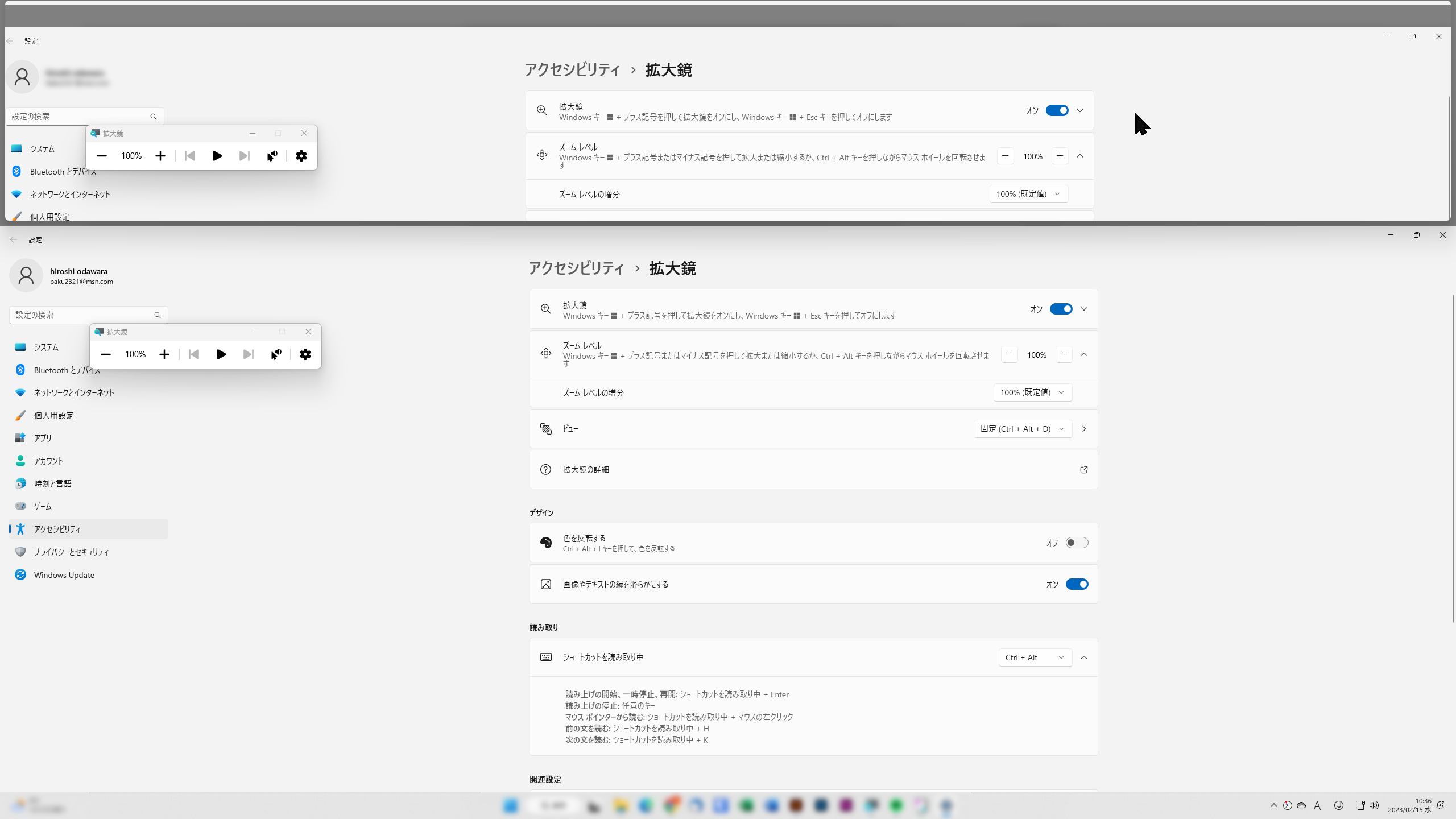
Task: Increase the zoom level with the lower ズーム レベル plus stepper
Action: [1064, 354]
